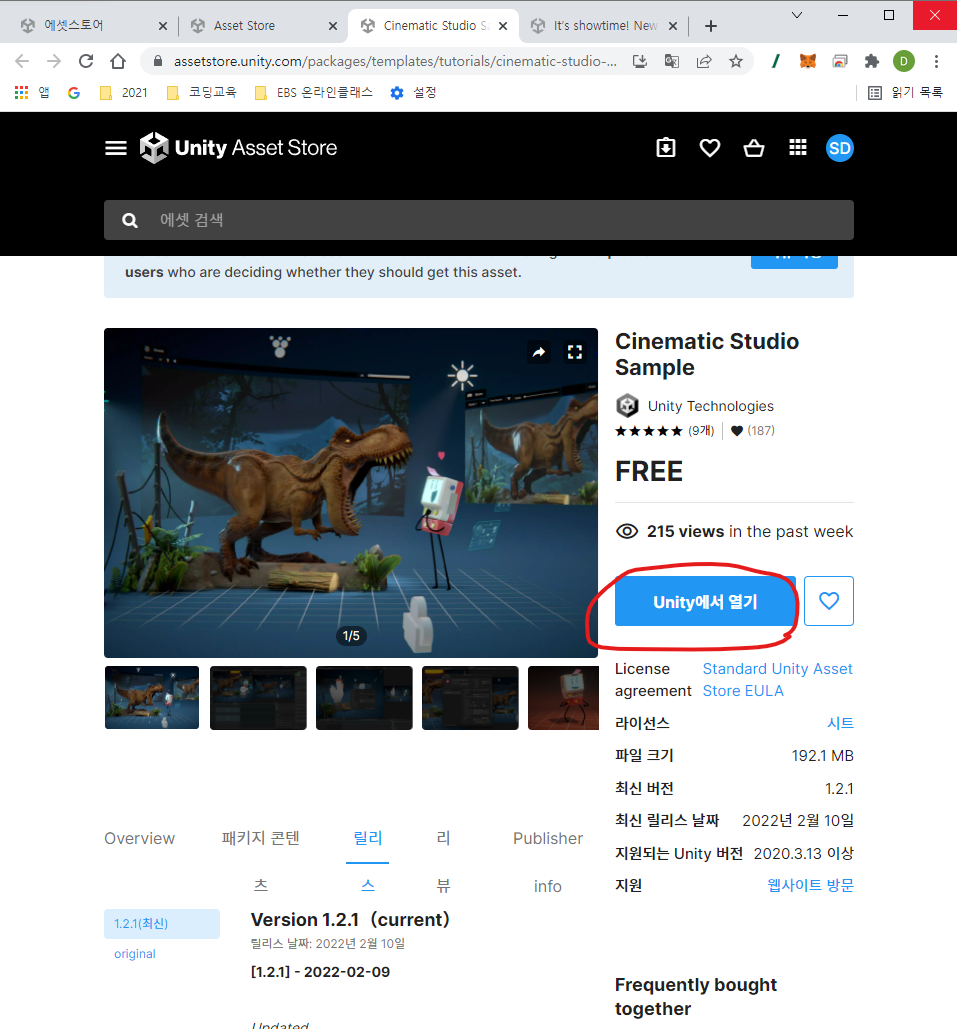Add asset to favorites heart button

(x=829, y=600)
